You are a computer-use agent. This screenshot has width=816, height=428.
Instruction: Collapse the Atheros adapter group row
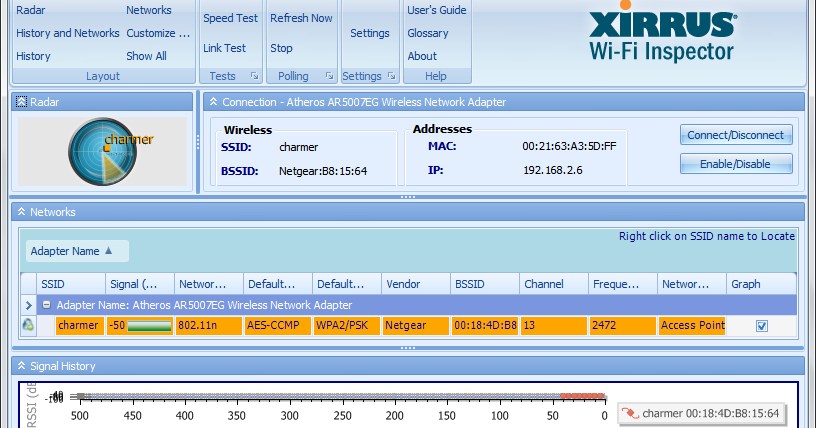coord(46,305)
